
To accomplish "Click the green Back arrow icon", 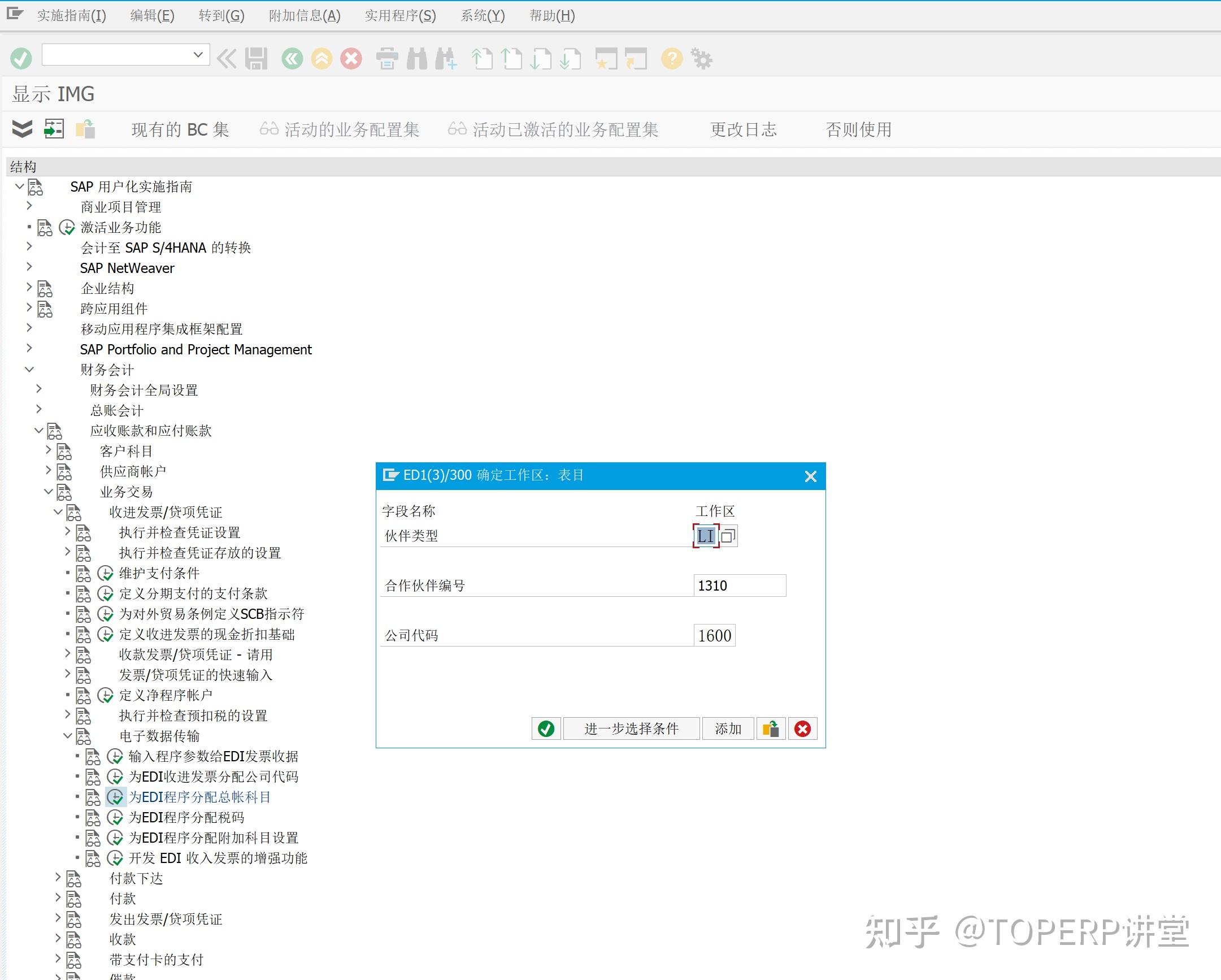I will [291, 58].
